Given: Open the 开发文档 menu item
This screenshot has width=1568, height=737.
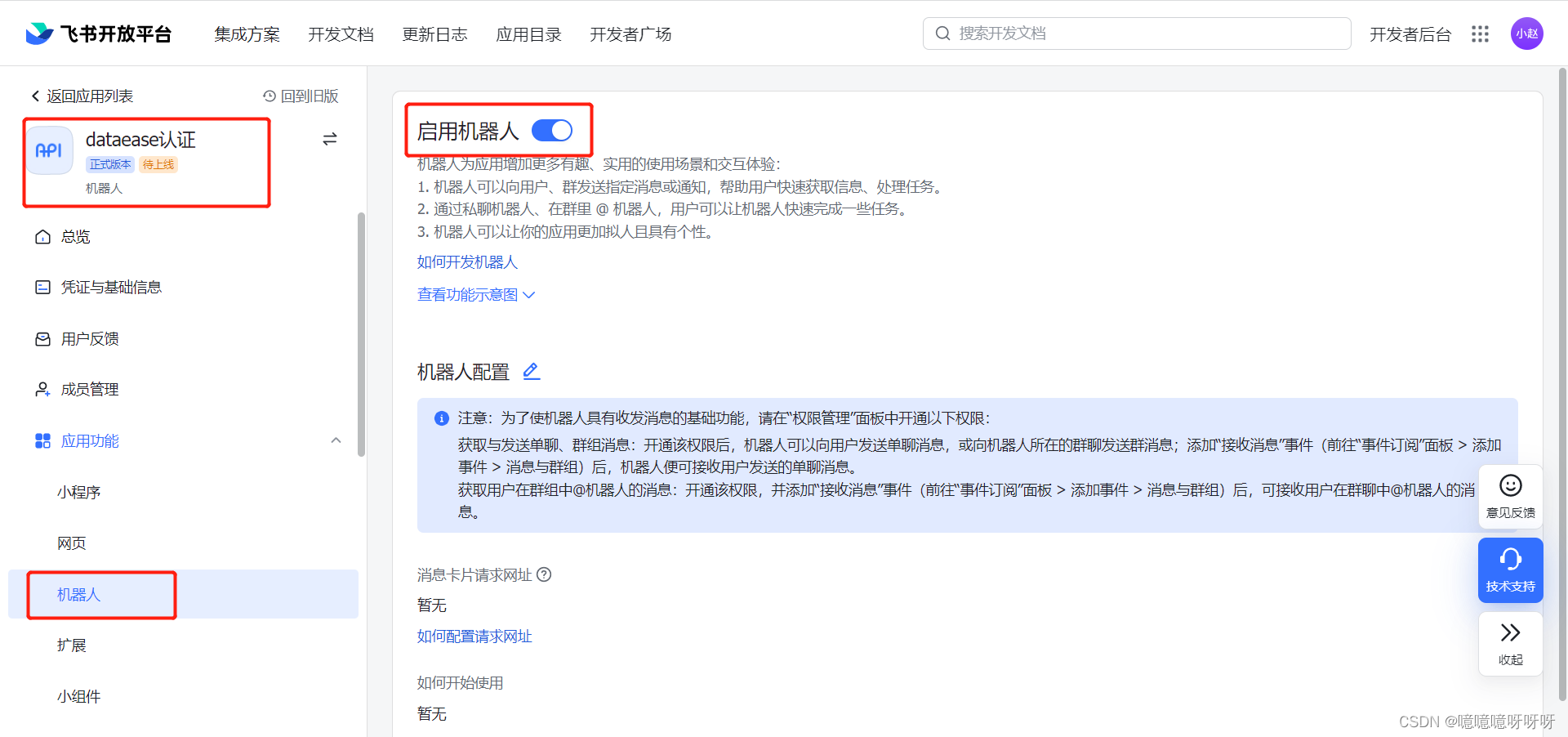Looking at the screenshot, I should (x=341, y=34).
